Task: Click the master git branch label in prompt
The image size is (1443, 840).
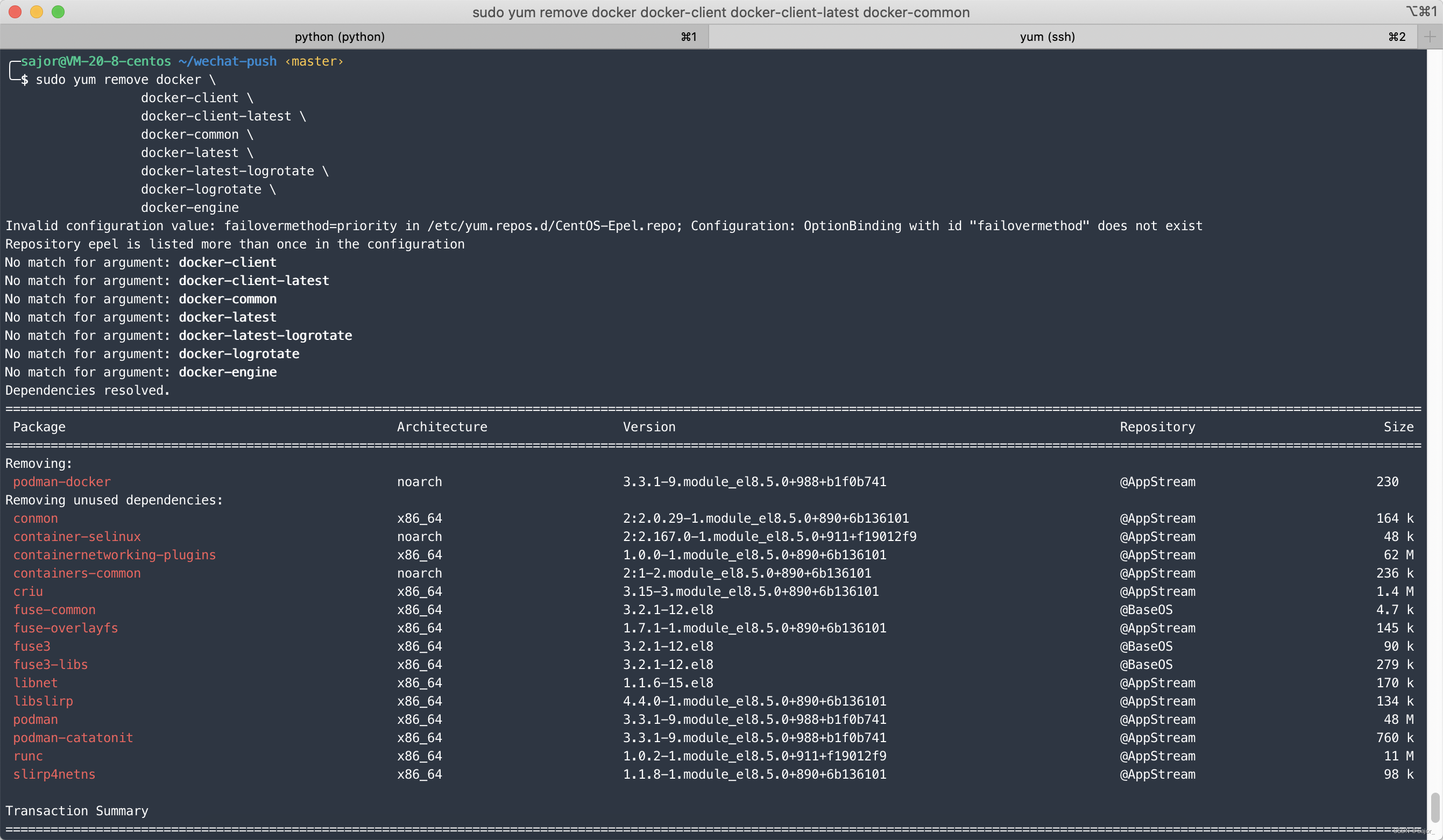Action: point(314,61)
